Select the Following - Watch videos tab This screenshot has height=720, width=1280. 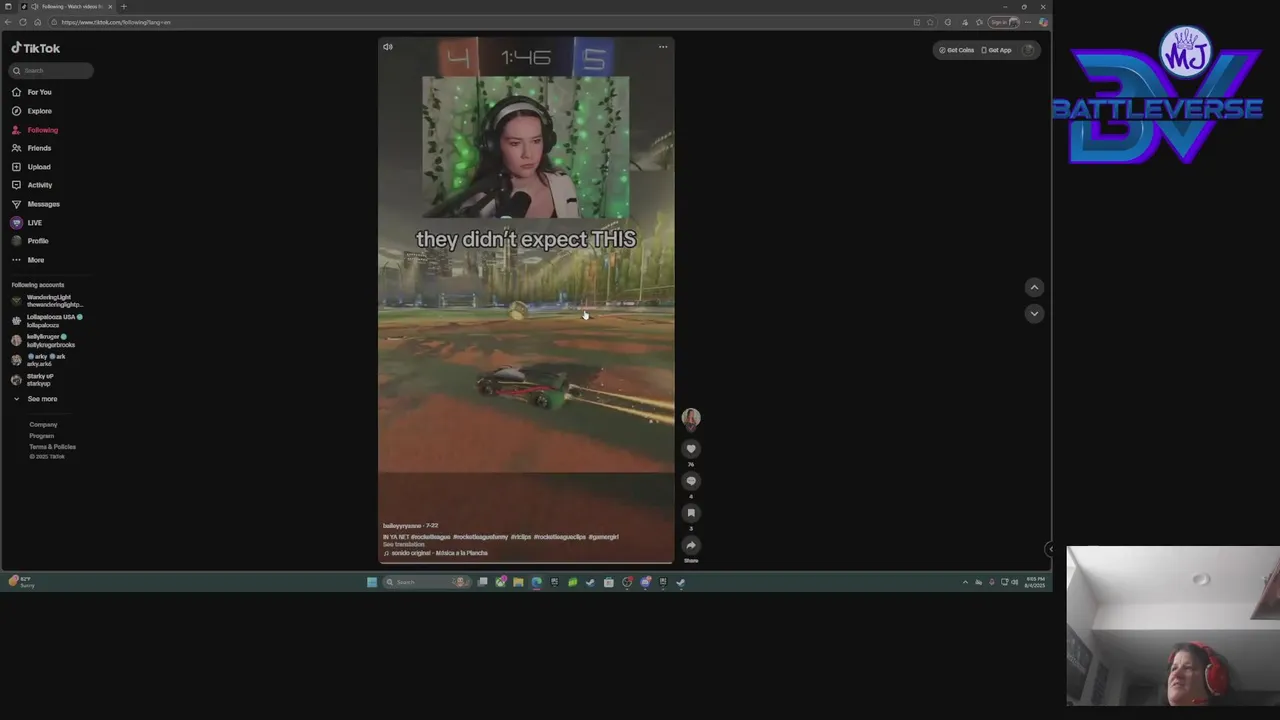tap(66, 6)
